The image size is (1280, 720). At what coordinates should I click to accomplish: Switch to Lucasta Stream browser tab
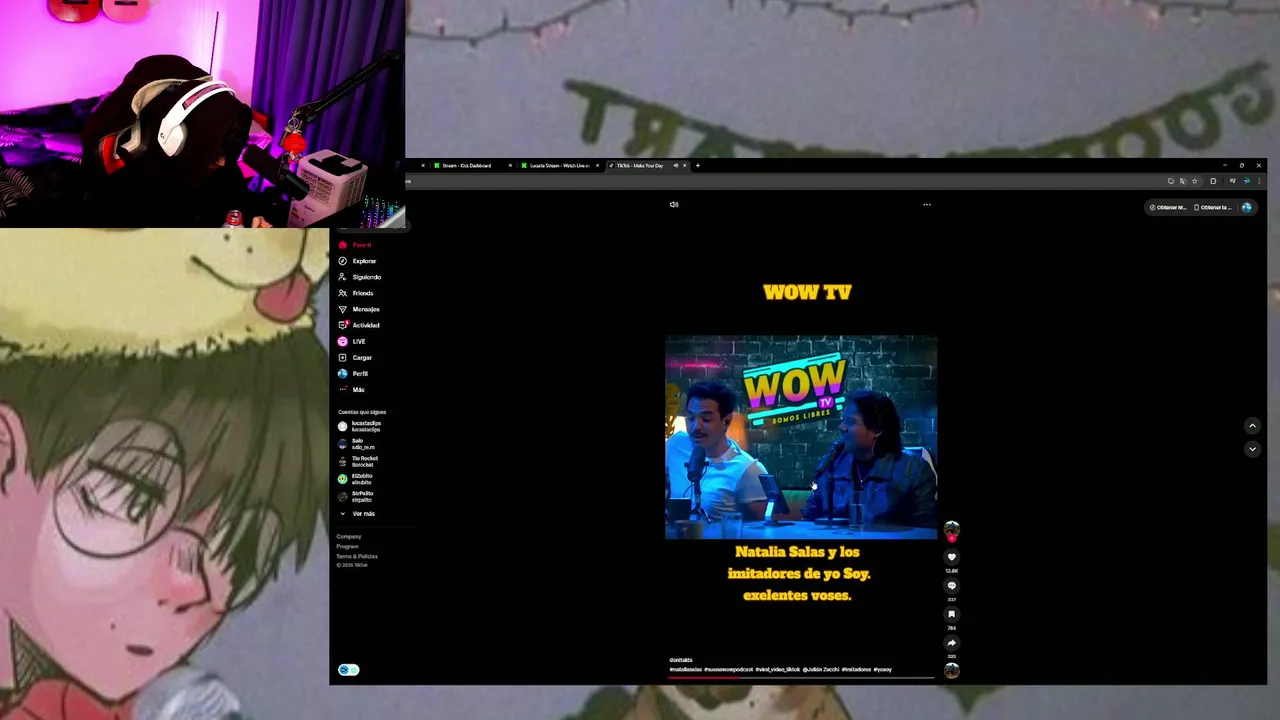click(x=560, y=166)
